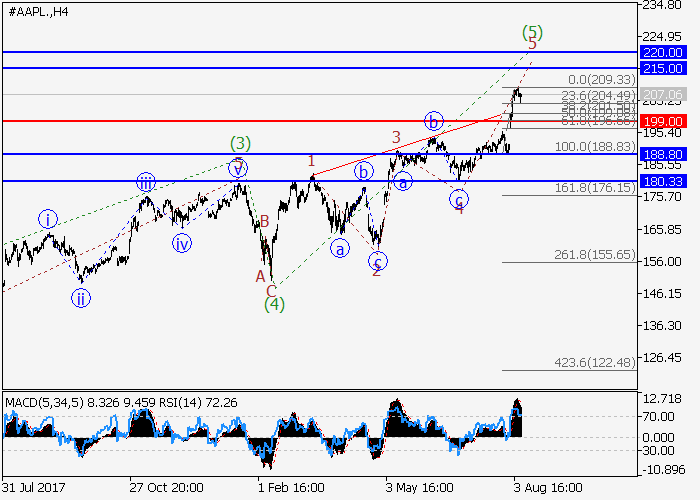Click the 1 Feb 16:00 date label
700x500 pixels.
tap(292, 487)
